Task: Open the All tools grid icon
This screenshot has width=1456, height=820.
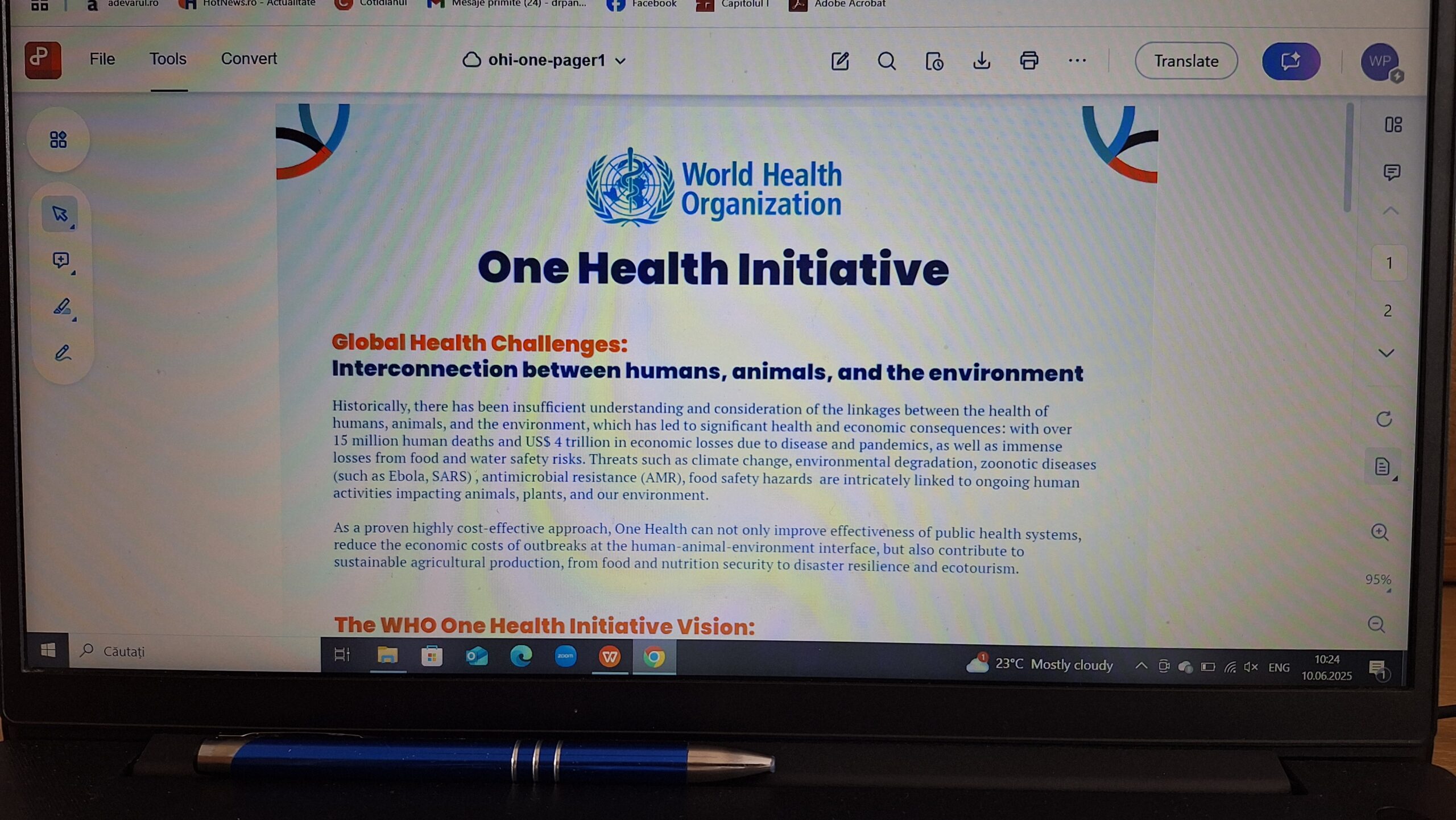Action: tap(58, 140)
